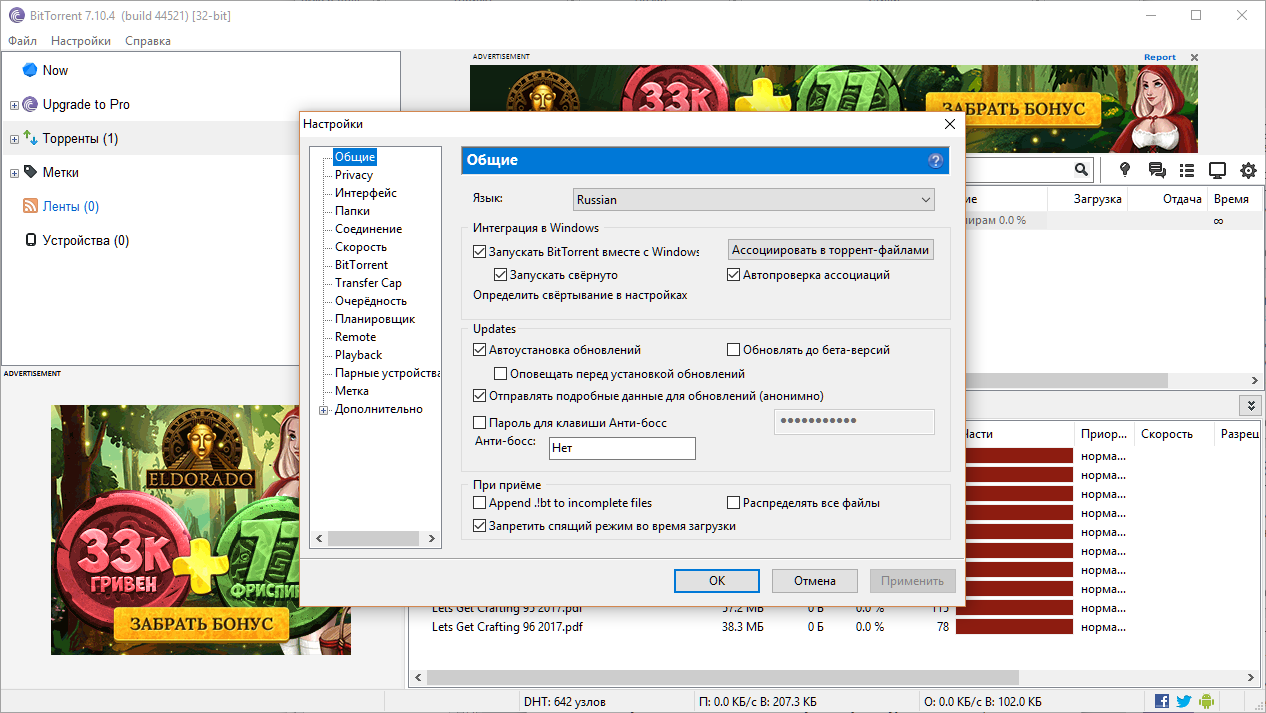Expand the Метки sidebar node
Image resolution: width=1266 pixels, height=713 pixels.
pos(14,173)
